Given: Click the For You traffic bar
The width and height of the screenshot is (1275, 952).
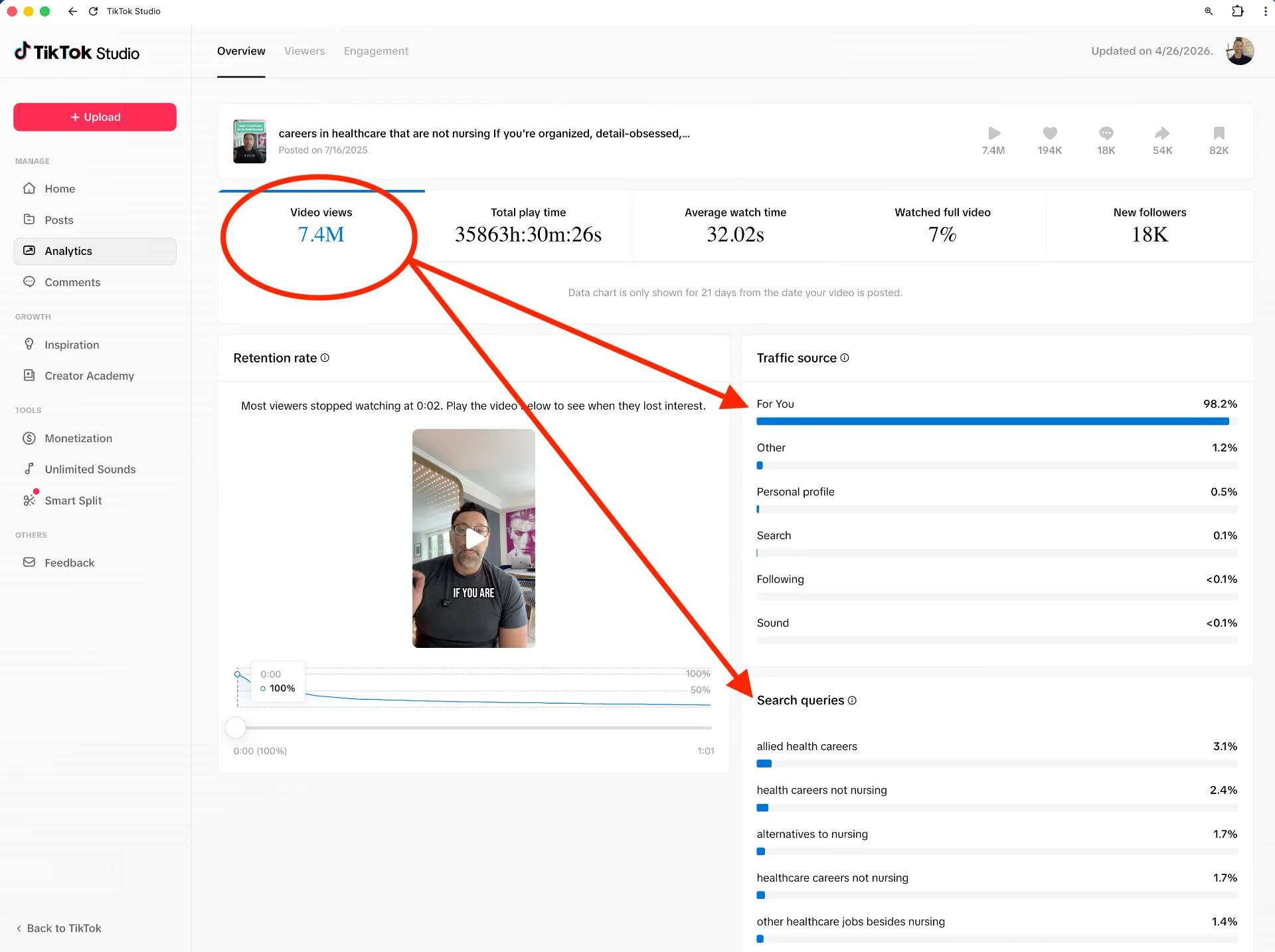Looking at the screenshot, I should tap(997, 422).
